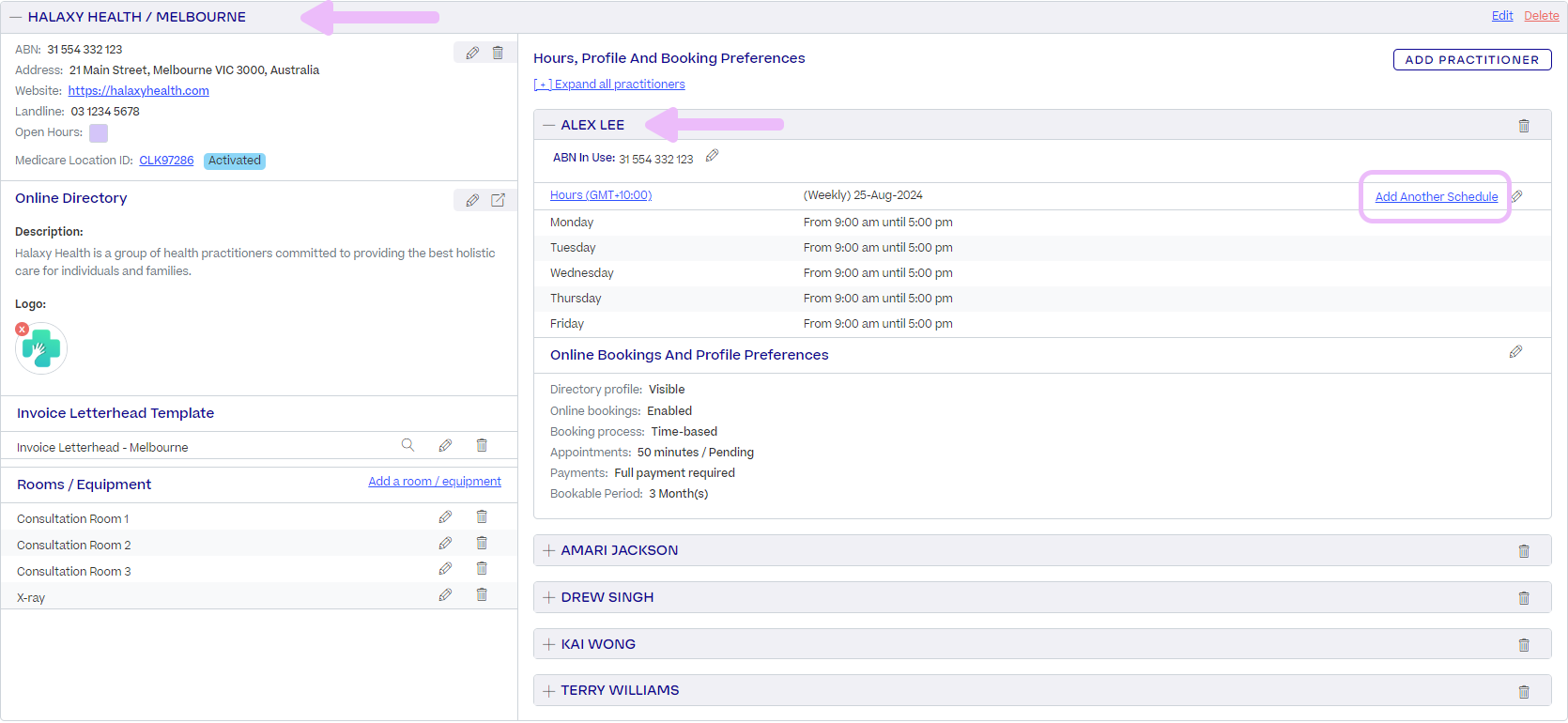Edit the Invoice Letterhead - Melbourne template
Viewport: 1568px width, 723px height.
(x=445, y=445)
